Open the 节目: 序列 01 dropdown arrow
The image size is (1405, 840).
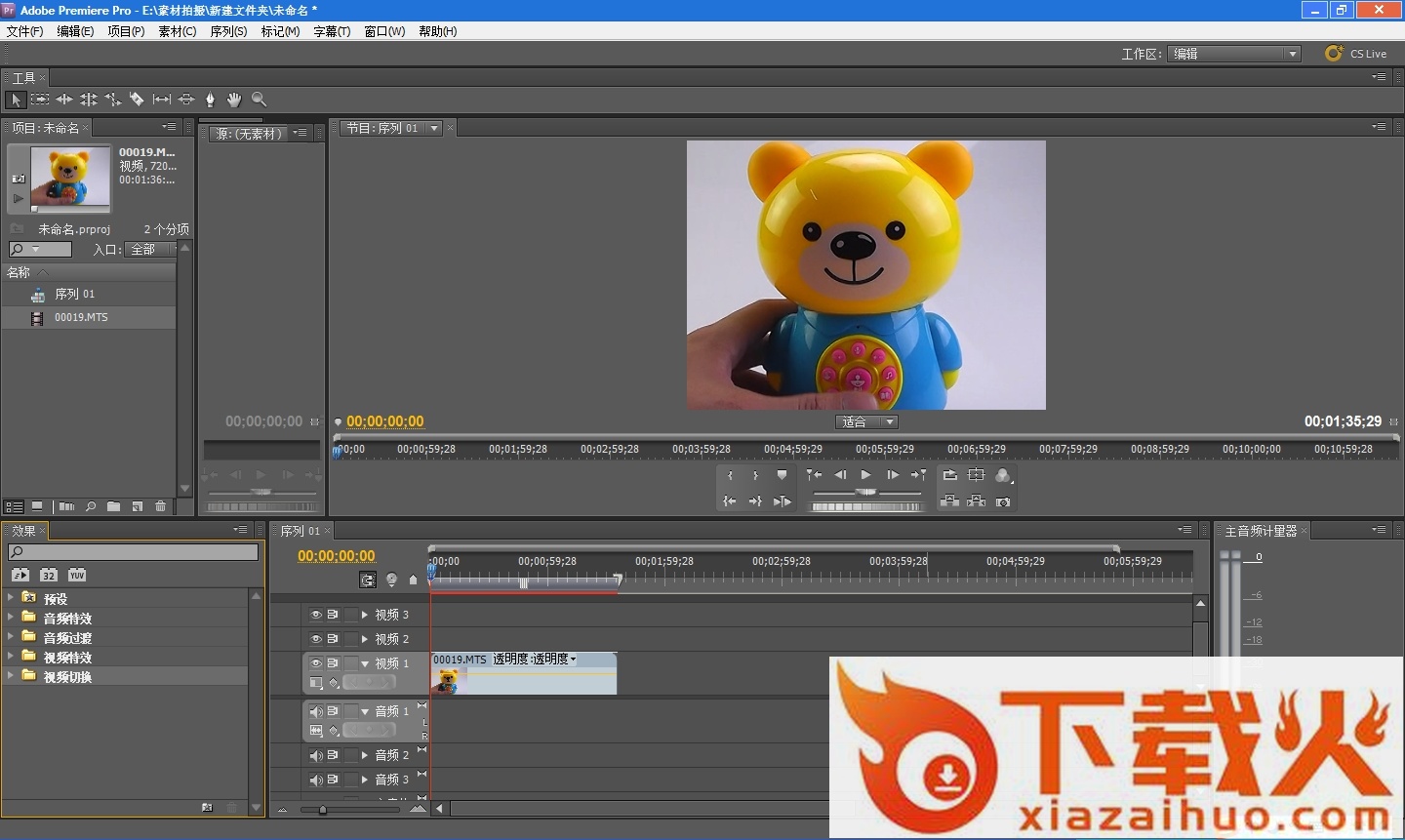(435, 128)
